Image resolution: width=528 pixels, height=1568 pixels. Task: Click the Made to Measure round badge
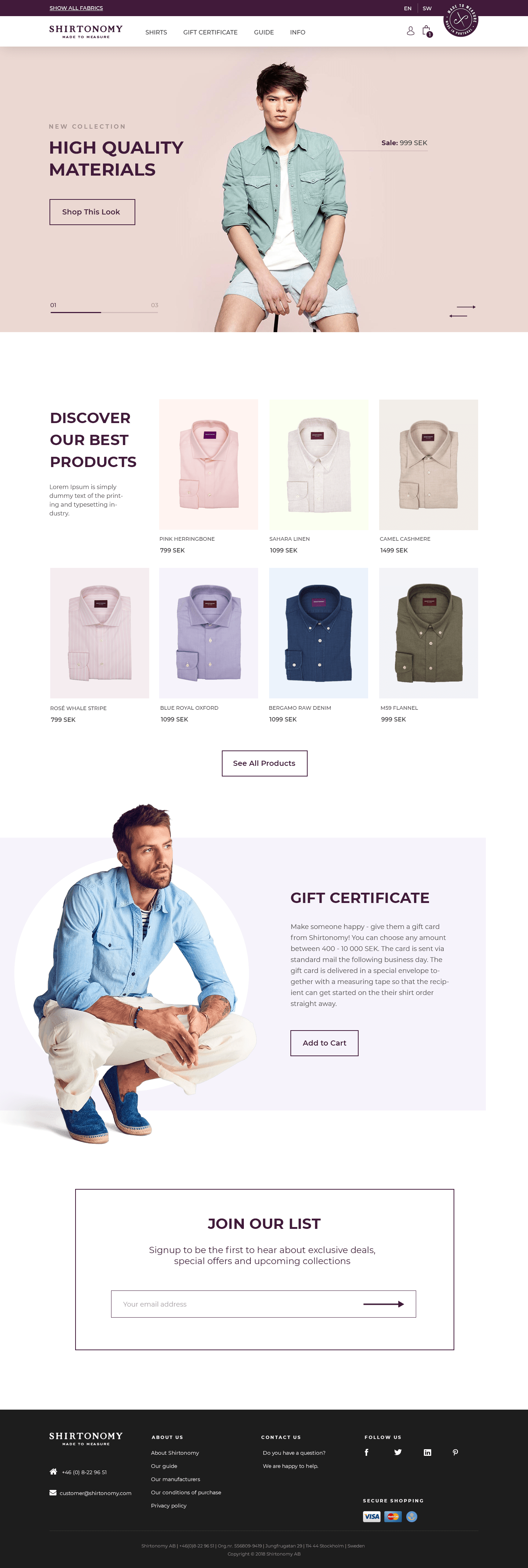461,20
